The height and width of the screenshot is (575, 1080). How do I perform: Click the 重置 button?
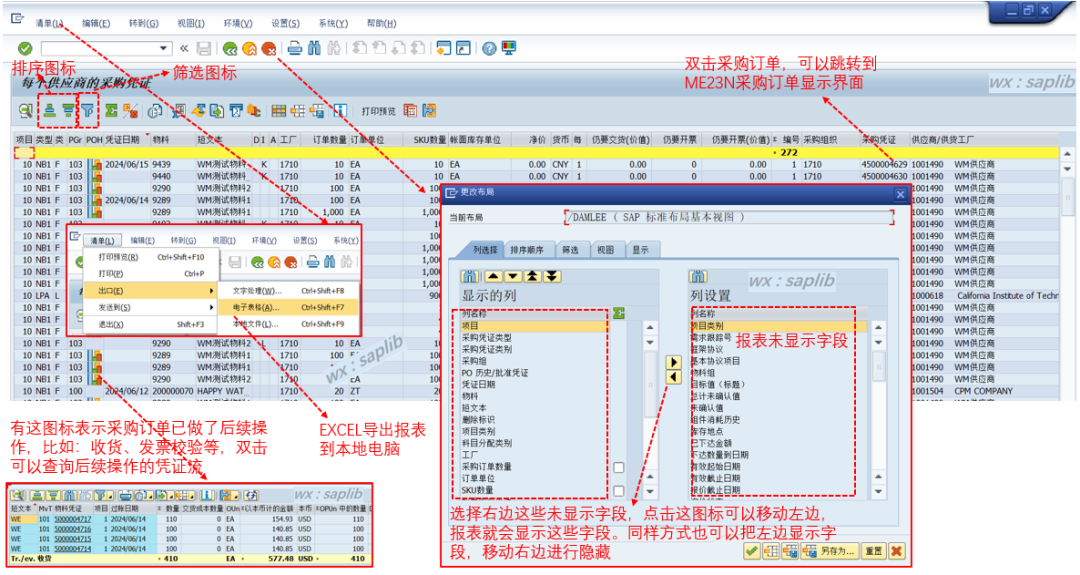[873, 551]
